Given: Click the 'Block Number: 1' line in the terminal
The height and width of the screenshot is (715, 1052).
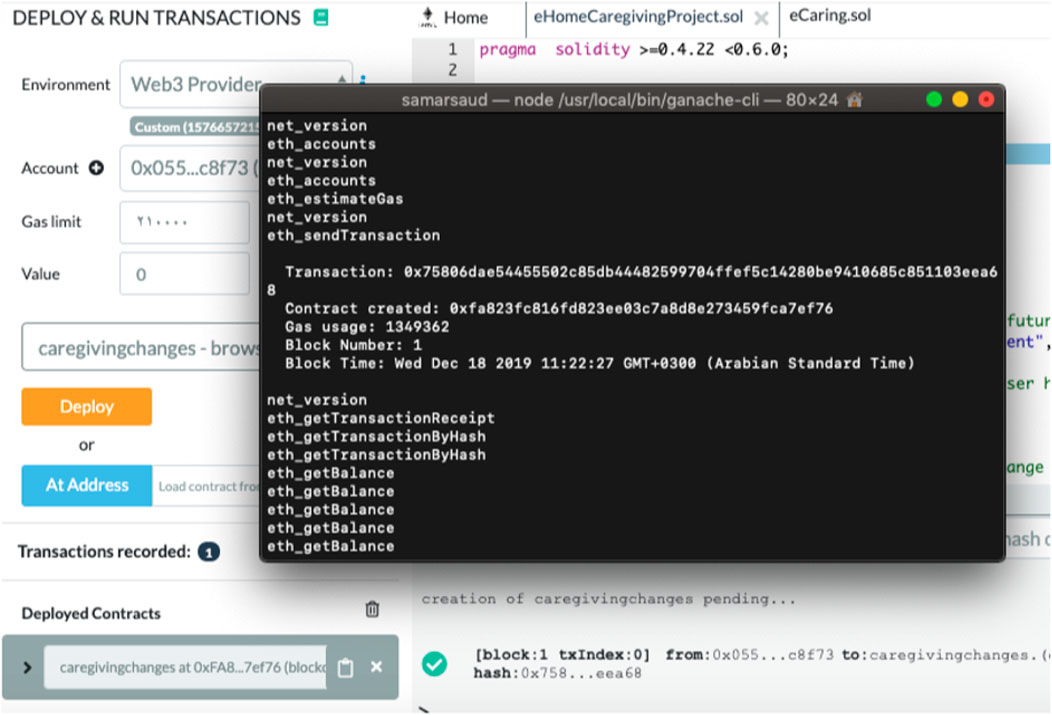Looking at the screenshot, I should click(x=353, y=345).
